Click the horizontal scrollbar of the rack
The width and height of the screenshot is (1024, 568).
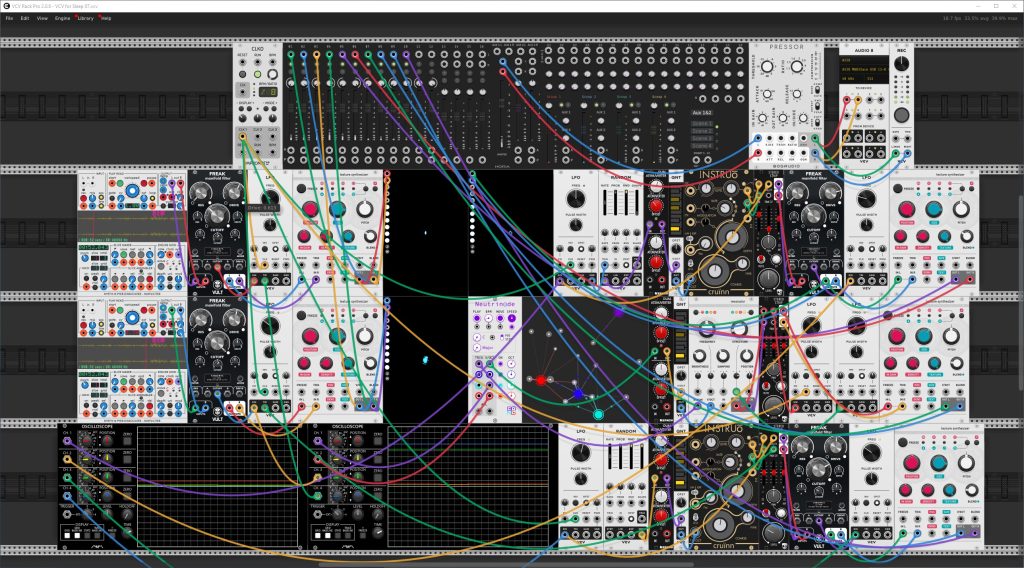point(506,564)
